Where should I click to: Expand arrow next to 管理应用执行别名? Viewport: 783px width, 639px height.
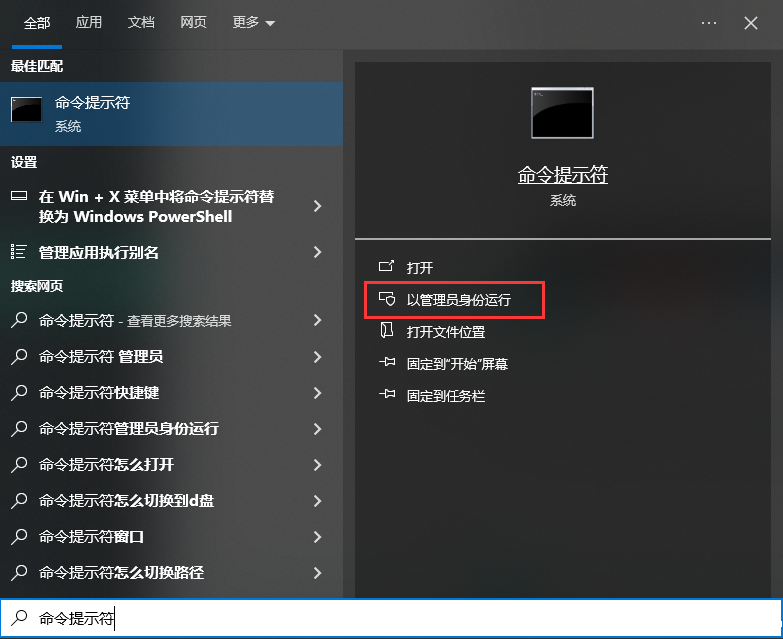318,252
